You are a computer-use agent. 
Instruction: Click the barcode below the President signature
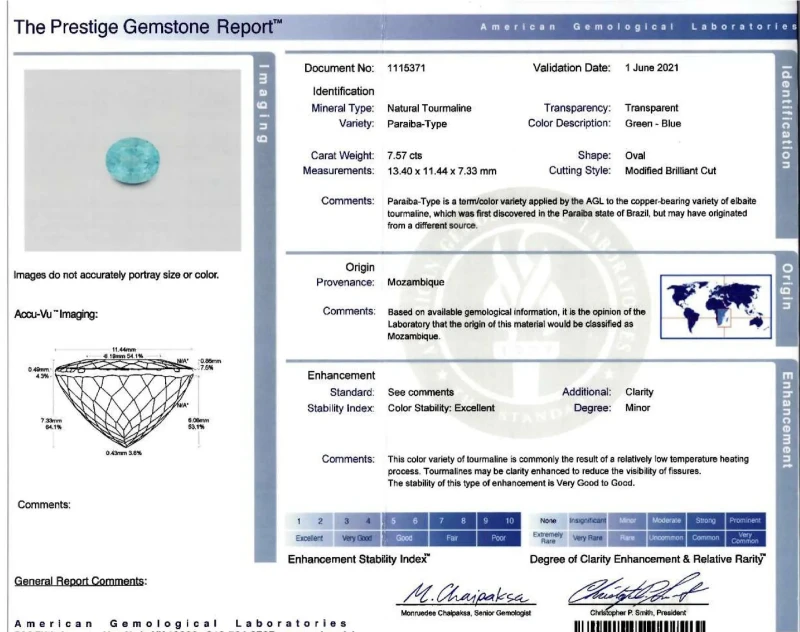click(640, 626)
